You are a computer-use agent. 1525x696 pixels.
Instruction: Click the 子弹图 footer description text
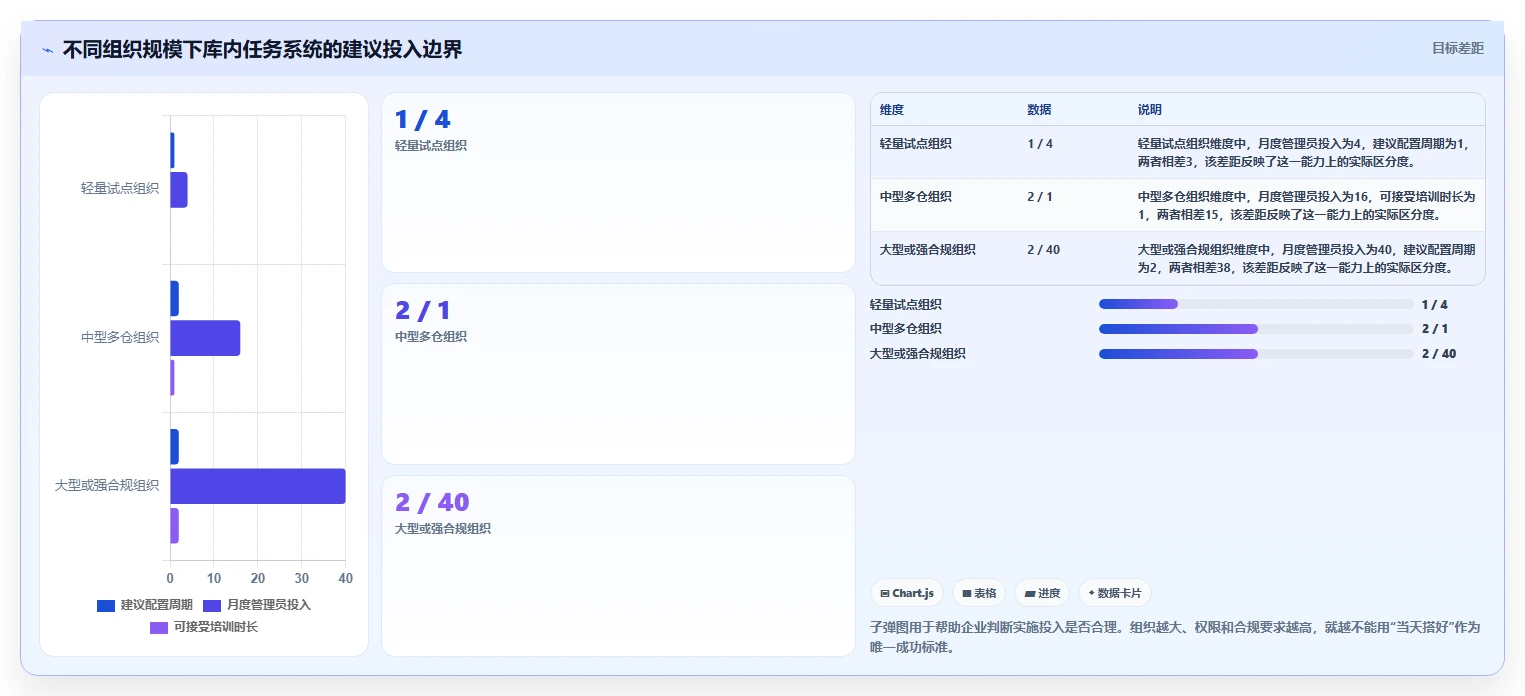click(1175, 637)
